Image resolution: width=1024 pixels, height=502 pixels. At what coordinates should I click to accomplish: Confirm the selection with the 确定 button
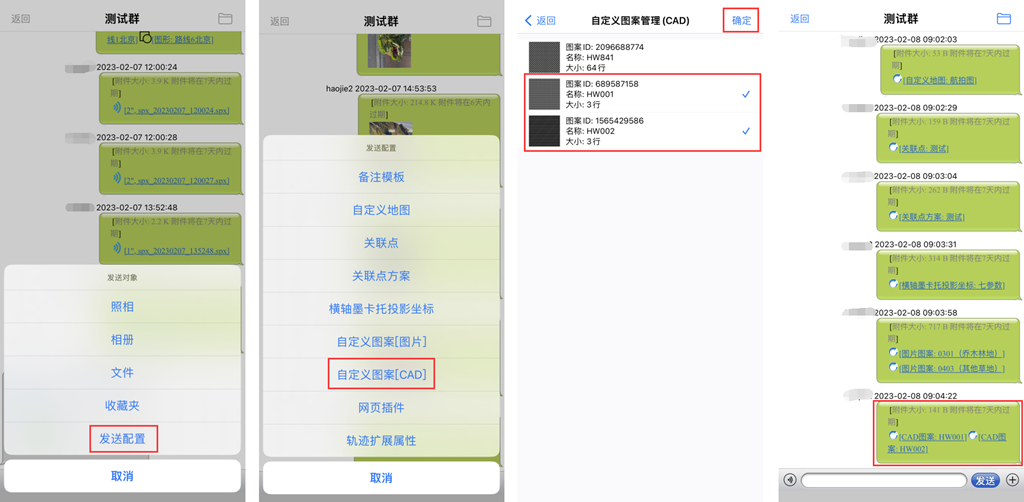tap(741, 20)
